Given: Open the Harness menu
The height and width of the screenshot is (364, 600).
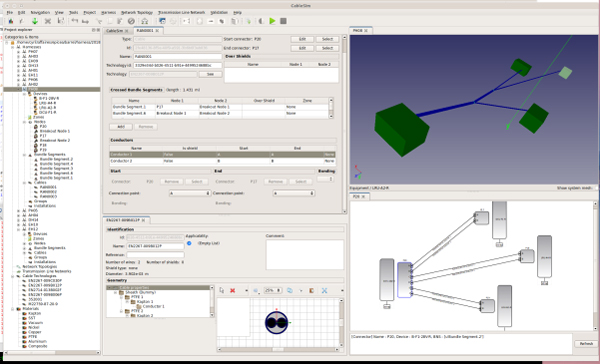Looking at the screenshot, I should pyautogui.click(x=108, y=13).
